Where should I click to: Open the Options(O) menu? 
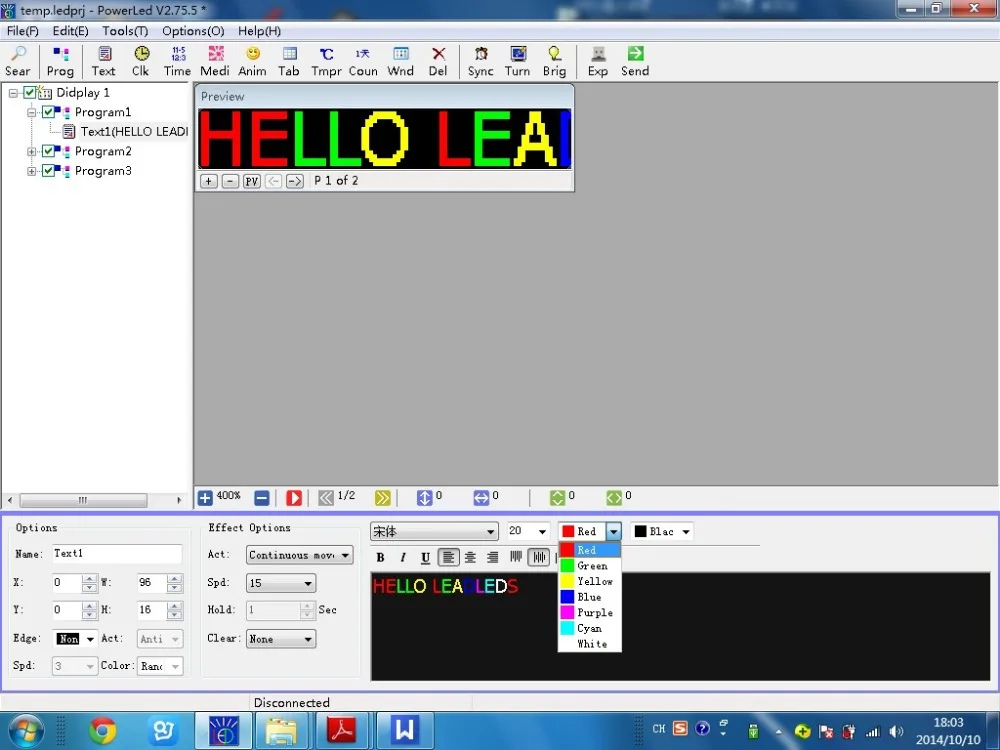[x=193, y=31]
